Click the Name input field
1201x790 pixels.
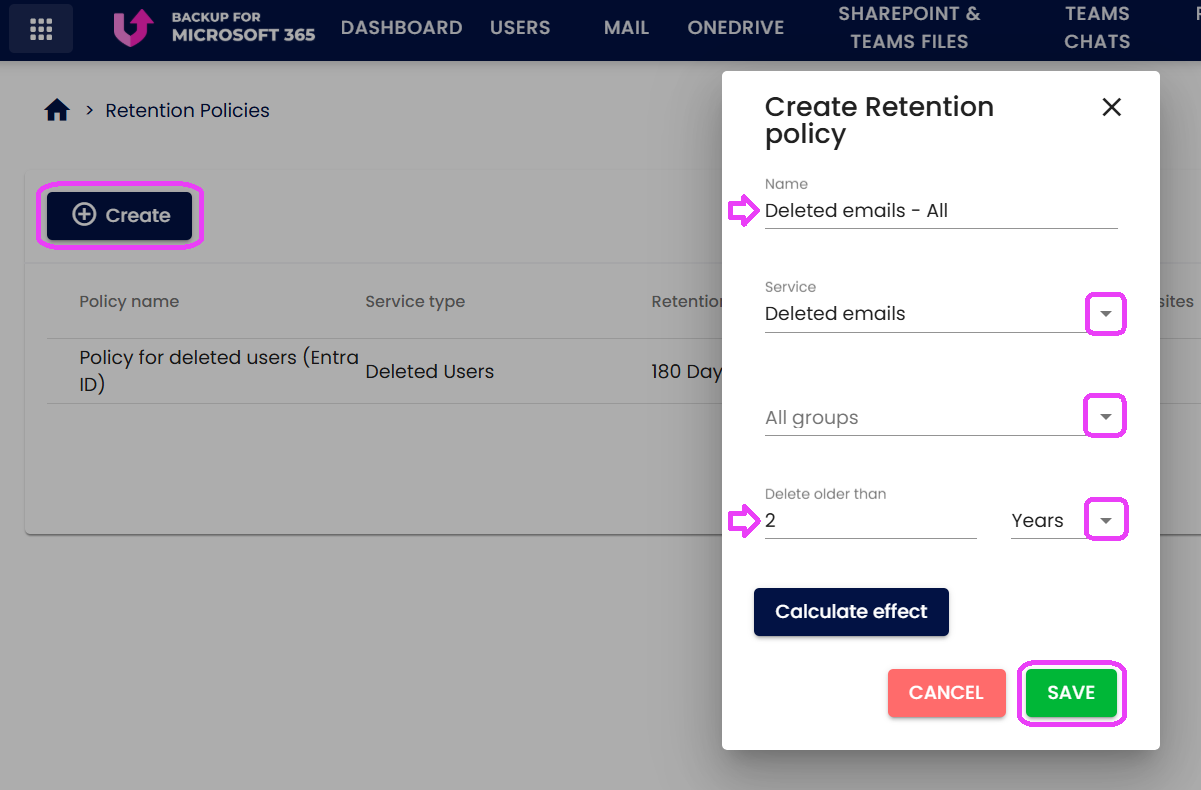coord(941,211)
